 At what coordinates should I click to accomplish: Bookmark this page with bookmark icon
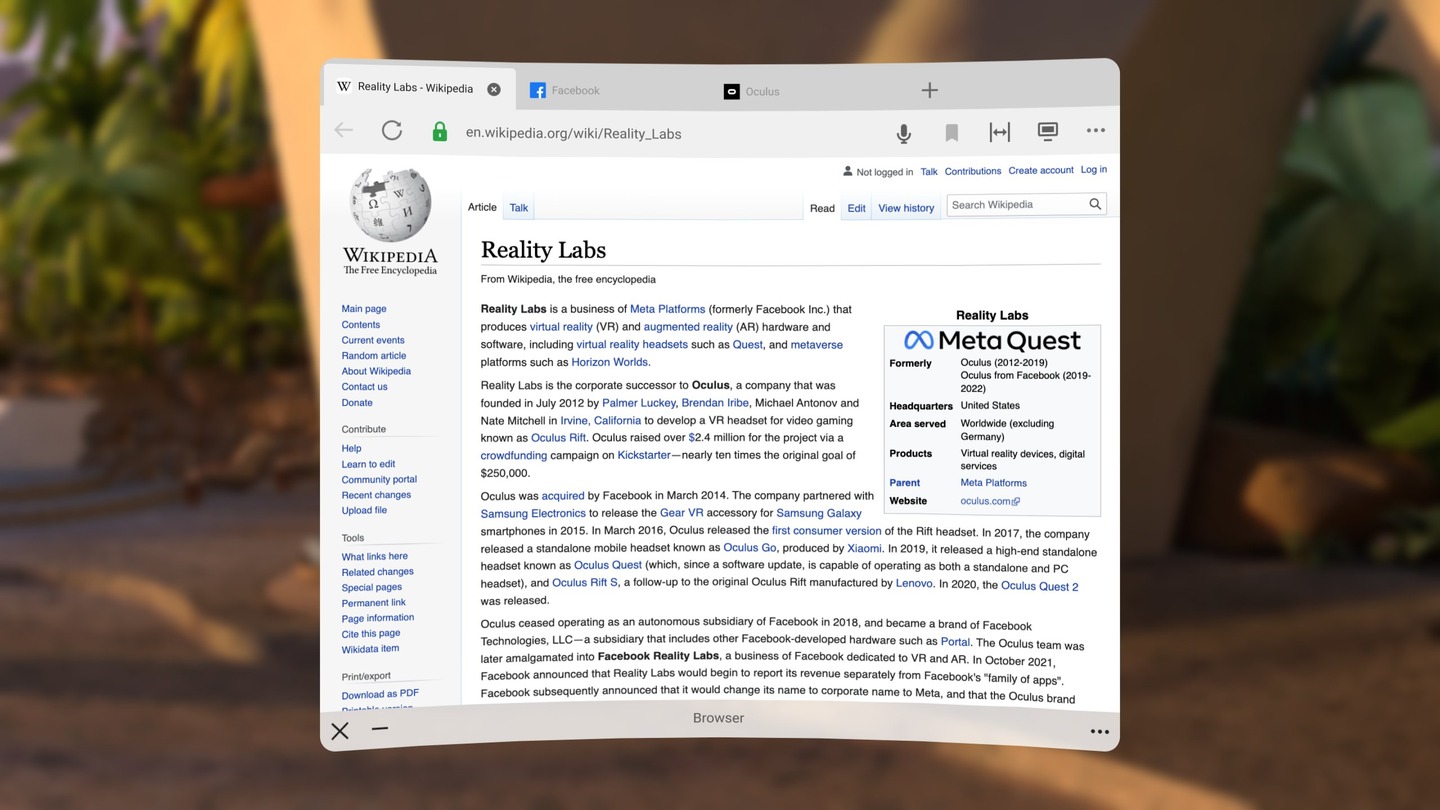pyautogui.click(x=952, y=133)
